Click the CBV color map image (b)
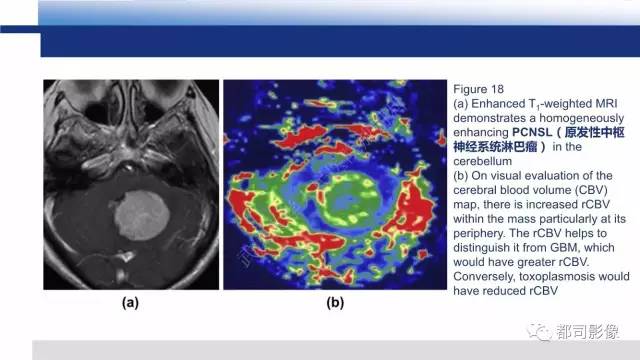Screen dimensions: 640x360 (335, 184)
